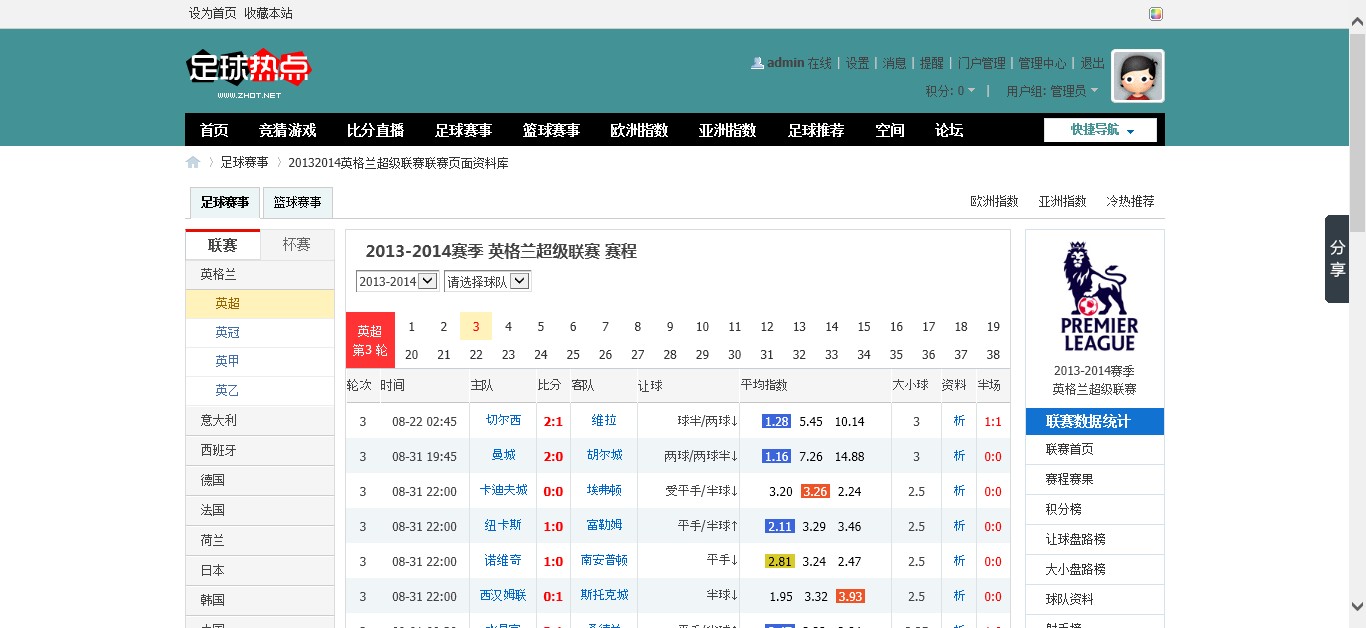1366x628 pixels.
Task: Click the 积分榜 standings link
Action: [1064, 509]
